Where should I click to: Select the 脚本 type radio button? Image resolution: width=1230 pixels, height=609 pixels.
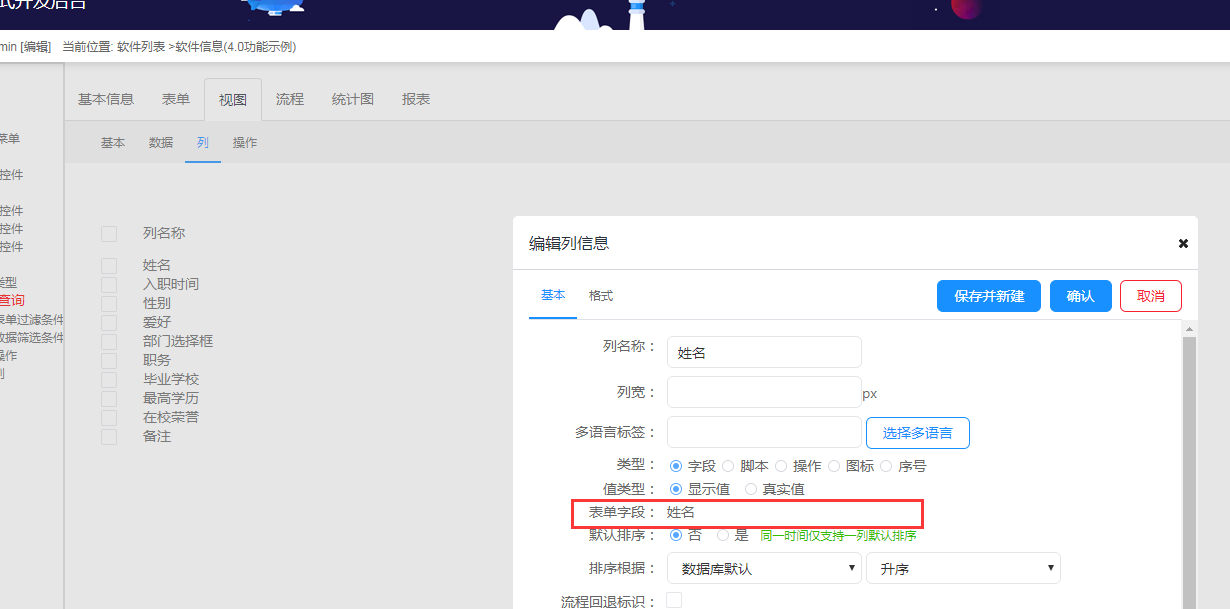728,466
